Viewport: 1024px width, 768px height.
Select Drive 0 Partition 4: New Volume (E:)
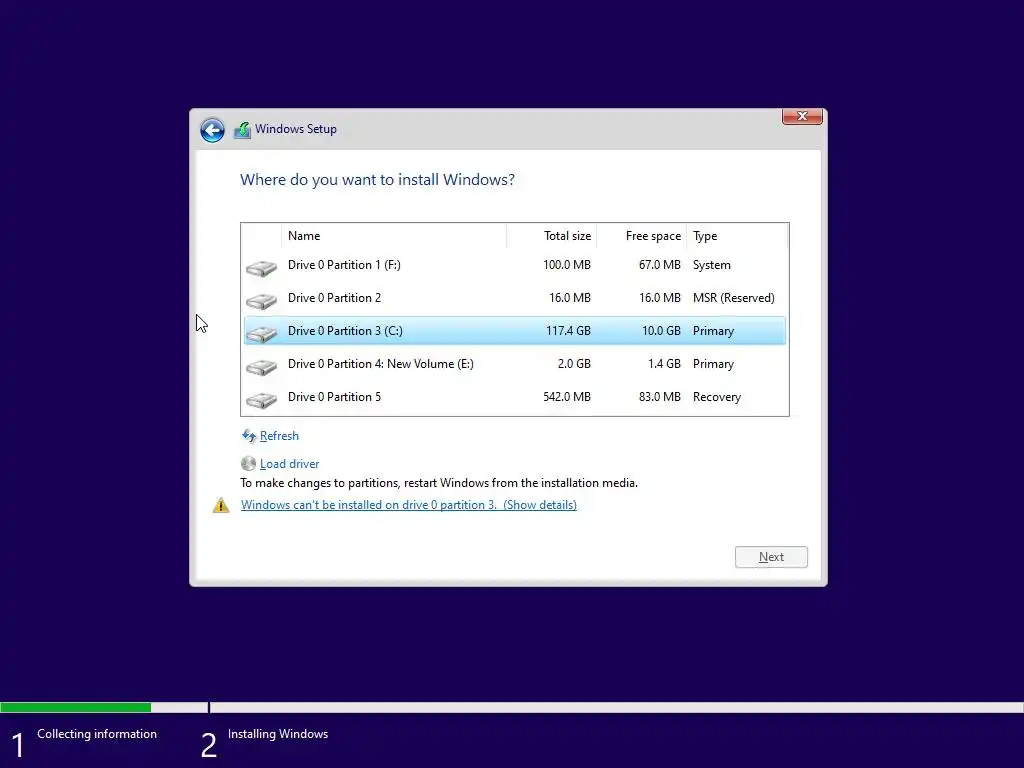(x=515, y=364)
